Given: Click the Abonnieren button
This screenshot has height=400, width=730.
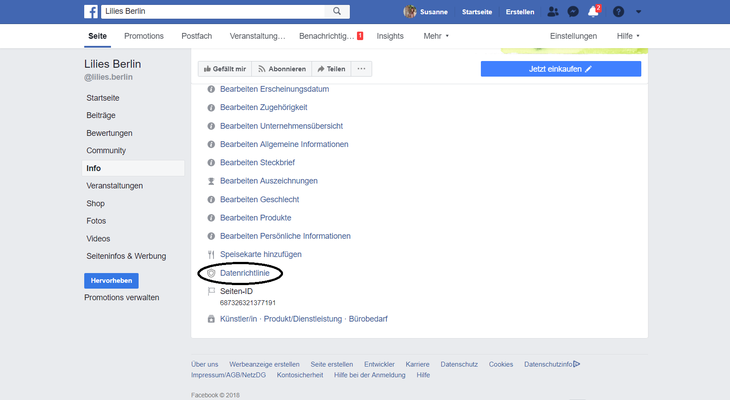Looking at the screenshot, I should coord(282,69).
